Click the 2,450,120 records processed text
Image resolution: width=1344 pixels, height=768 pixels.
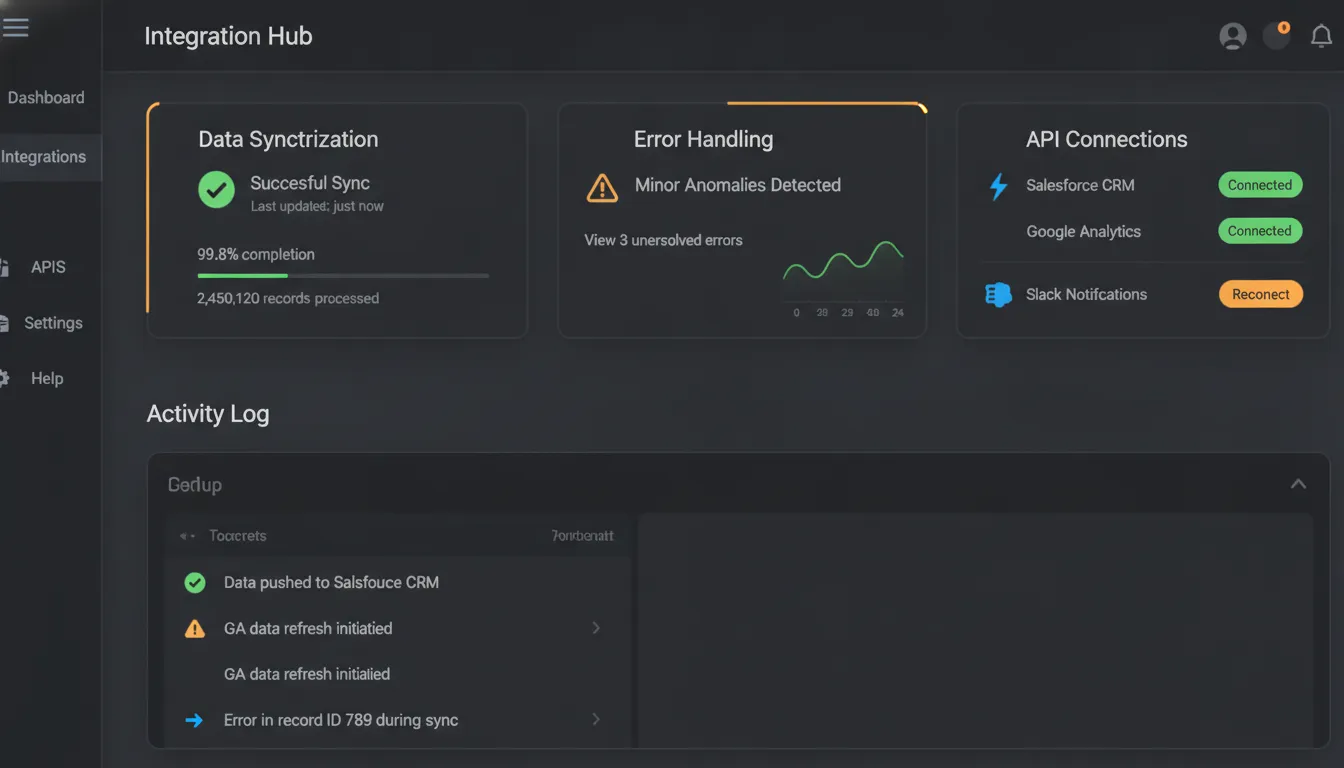click(x=288, y=298)
